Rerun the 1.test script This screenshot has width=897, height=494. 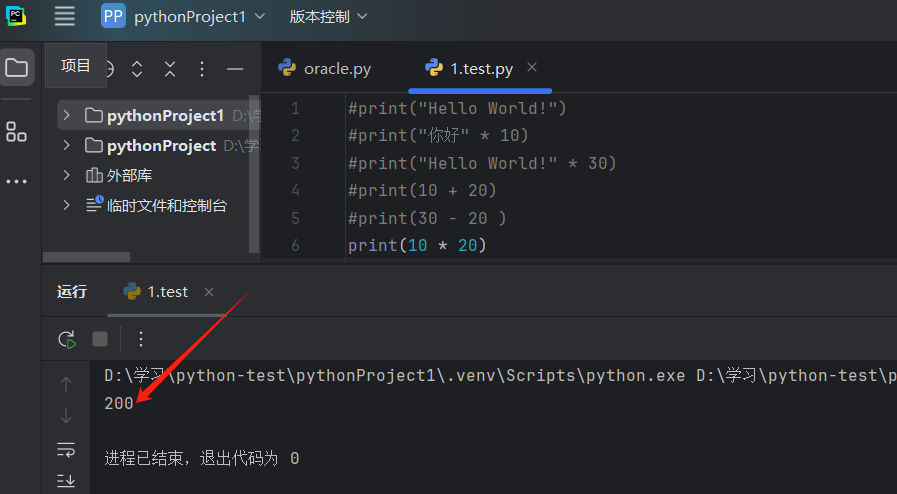[67, 339]
